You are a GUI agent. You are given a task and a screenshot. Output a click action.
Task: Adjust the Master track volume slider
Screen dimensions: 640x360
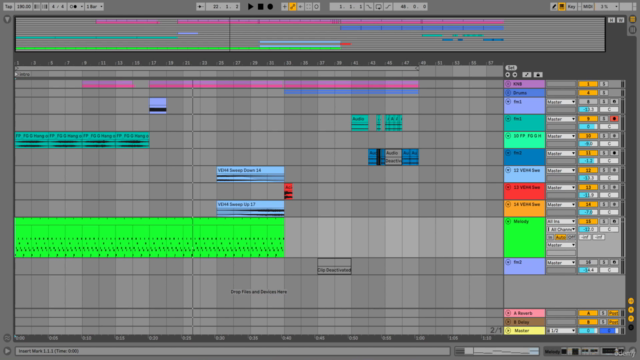coord(588,331)
